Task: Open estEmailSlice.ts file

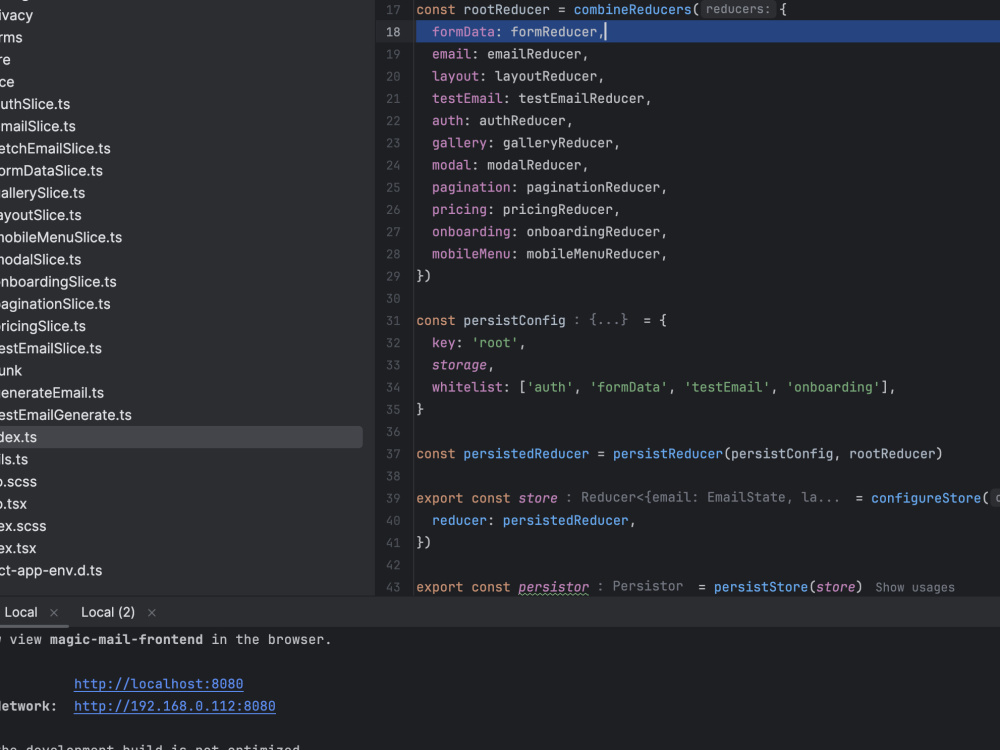Action: tap(50, 349)
